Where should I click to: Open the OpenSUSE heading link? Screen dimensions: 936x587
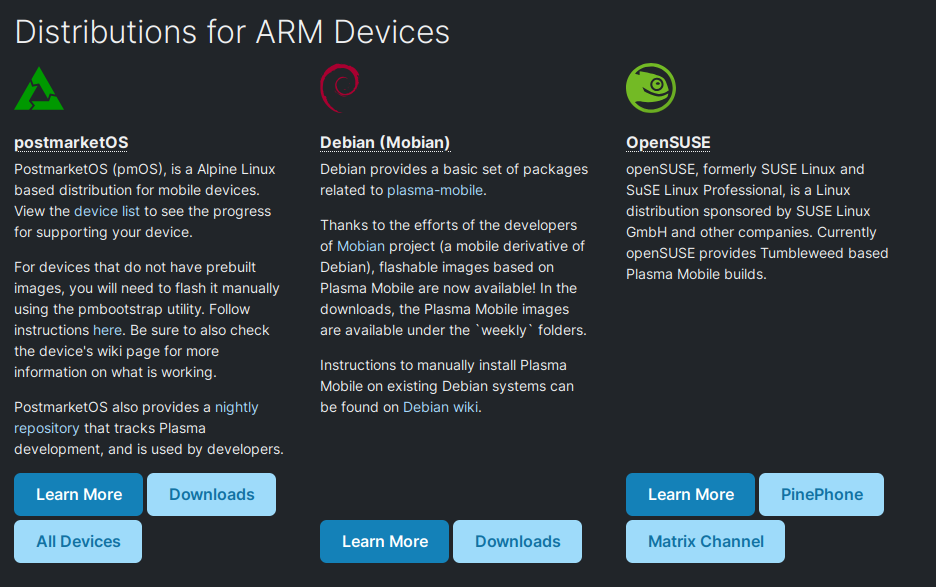click(x=668, y=143)
